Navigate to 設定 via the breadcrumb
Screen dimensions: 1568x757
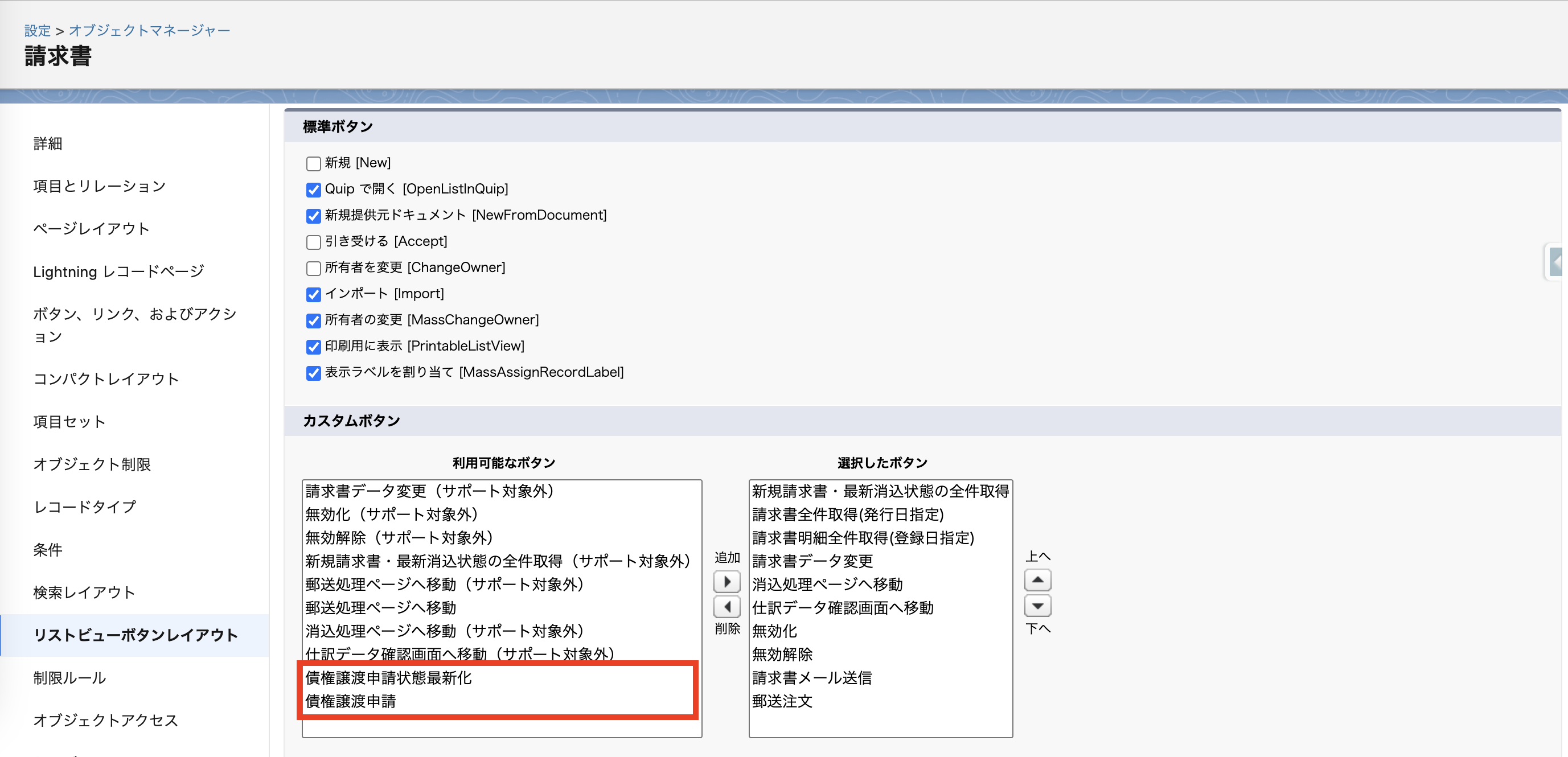click(36, 30)
